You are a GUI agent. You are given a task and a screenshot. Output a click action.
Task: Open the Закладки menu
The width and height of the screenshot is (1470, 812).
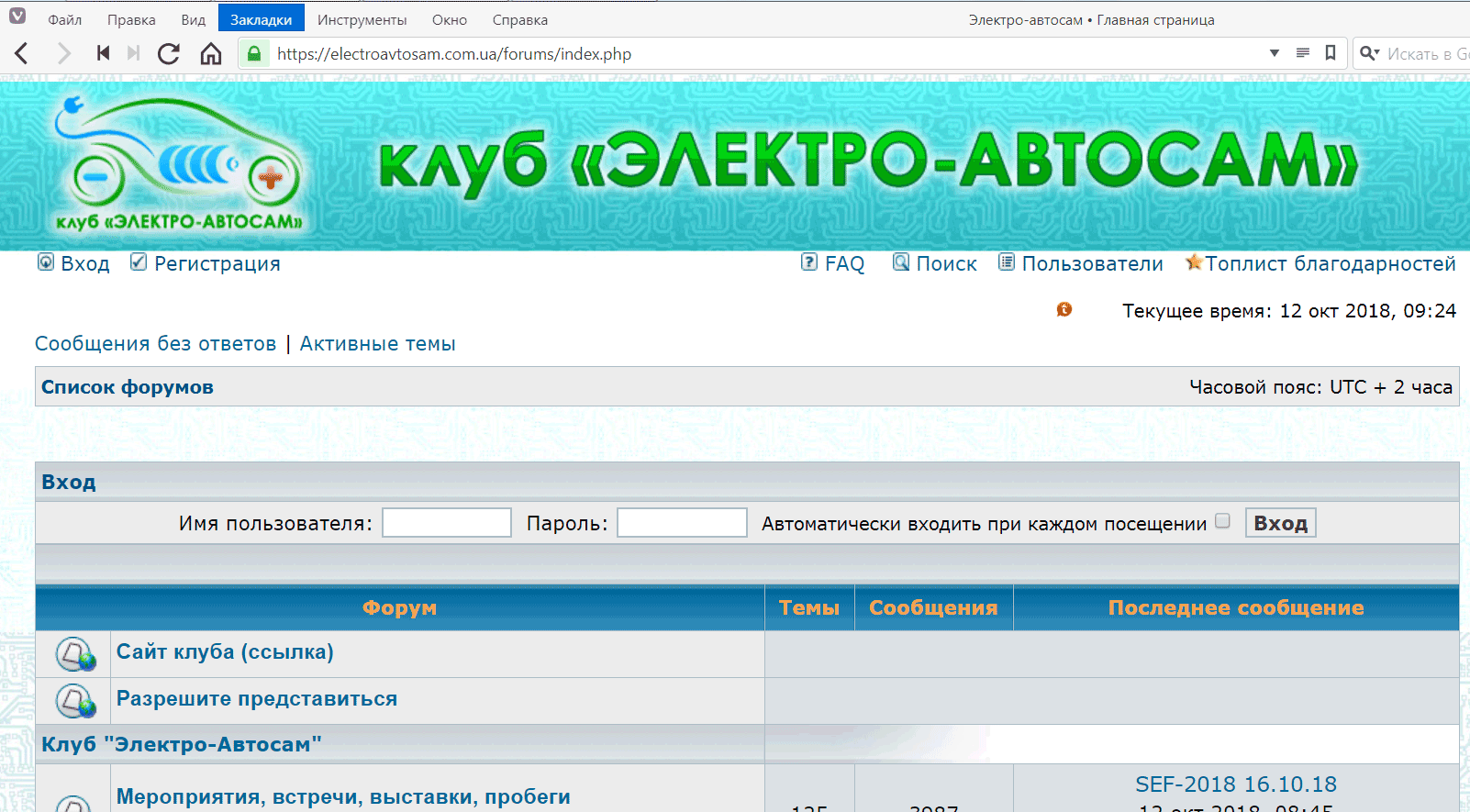tap(261, 19)
